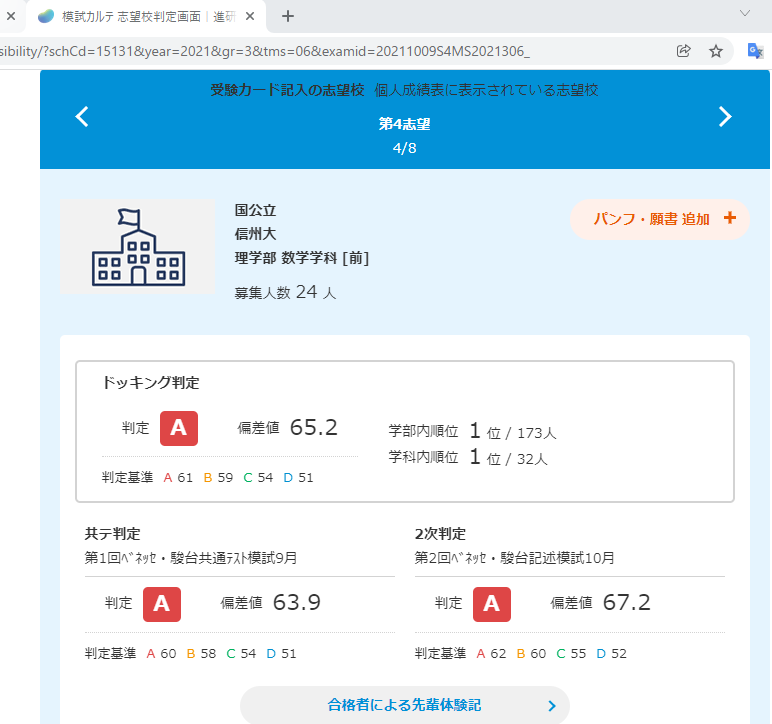772x724 pixels.
Task: Select the 受験カード記入の志望校 heading
Action: coord(288,90)
